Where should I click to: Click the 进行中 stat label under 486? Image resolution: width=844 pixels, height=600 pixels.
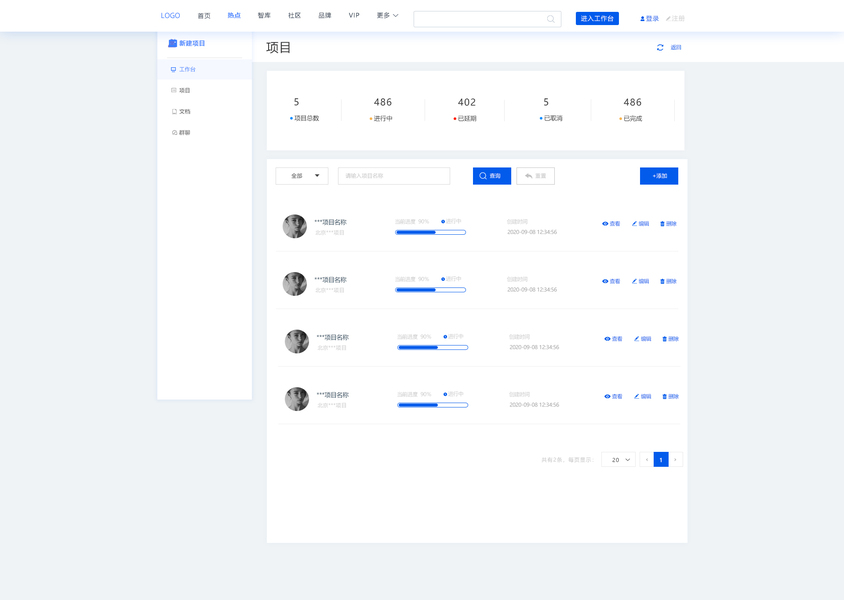pos(383,119)
